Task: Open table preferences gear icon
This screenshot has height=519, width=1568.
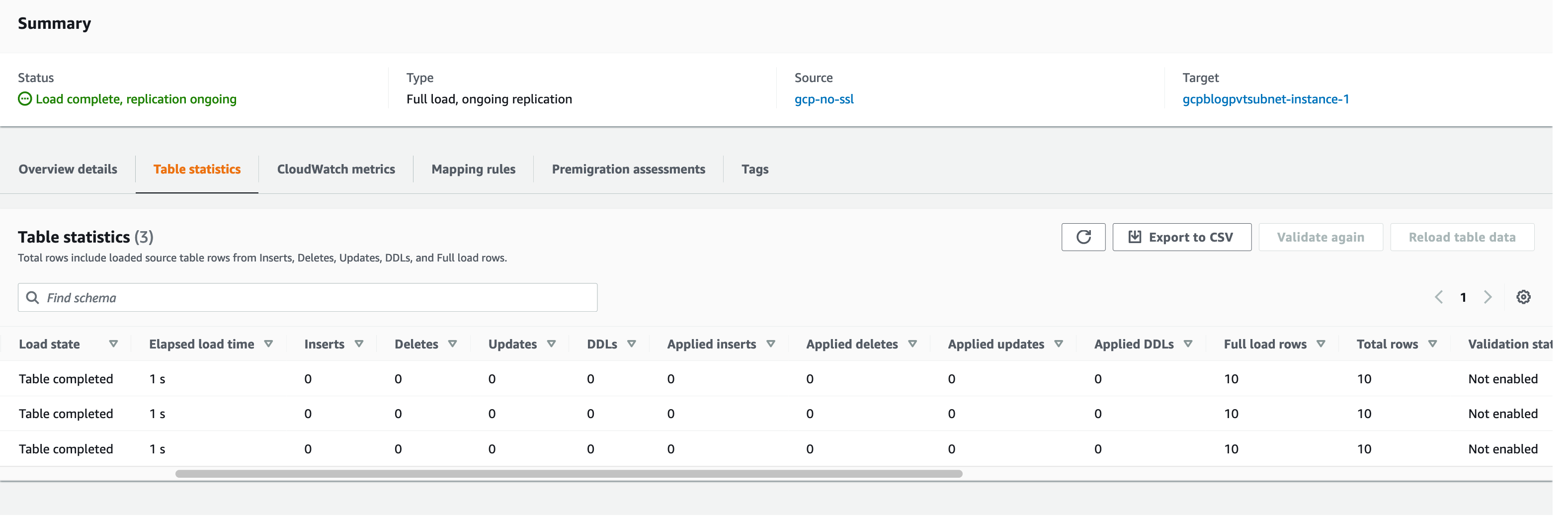Action: point(1523,297)
